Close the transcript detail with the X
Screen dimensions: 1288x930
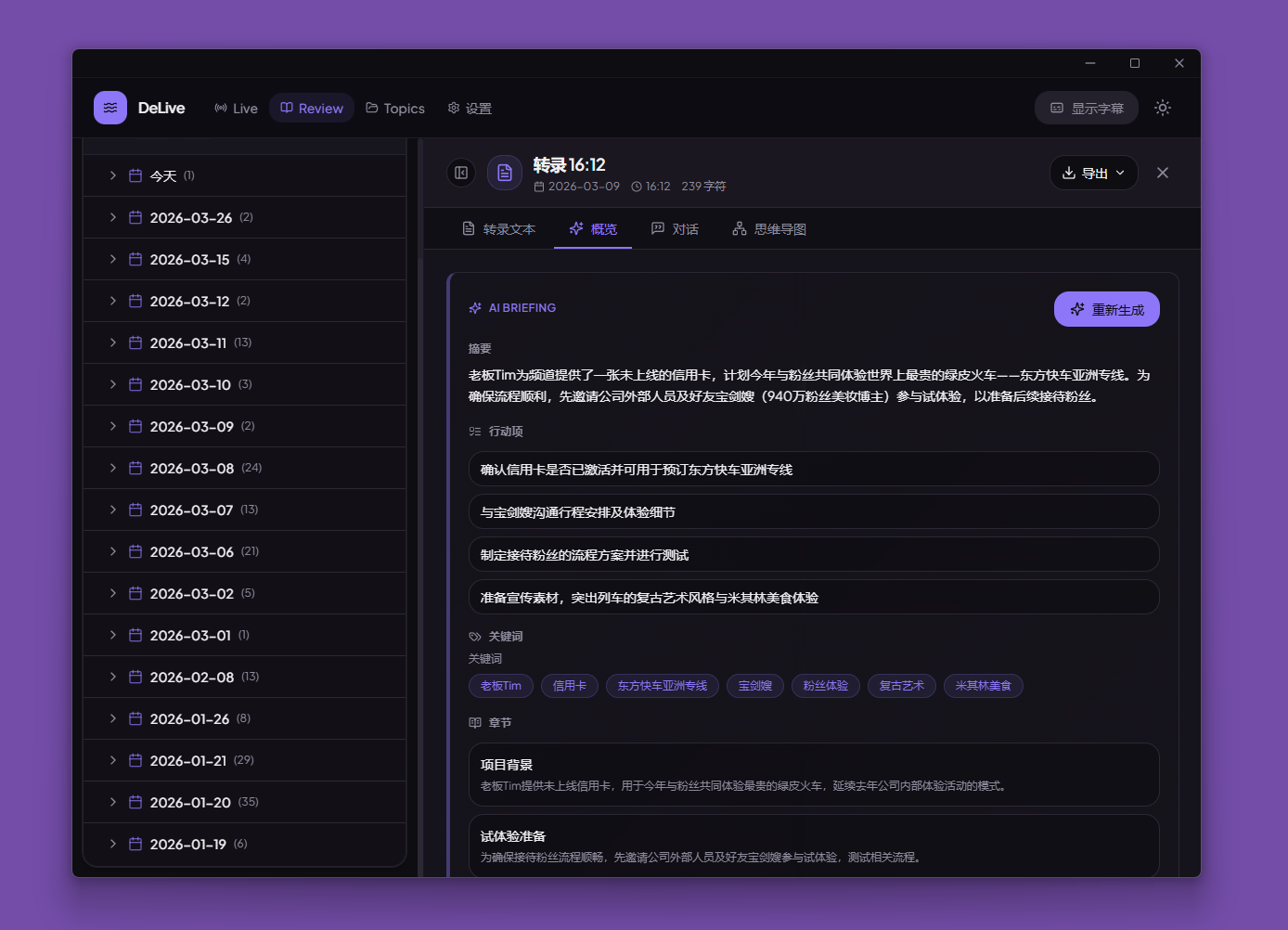1163,173
